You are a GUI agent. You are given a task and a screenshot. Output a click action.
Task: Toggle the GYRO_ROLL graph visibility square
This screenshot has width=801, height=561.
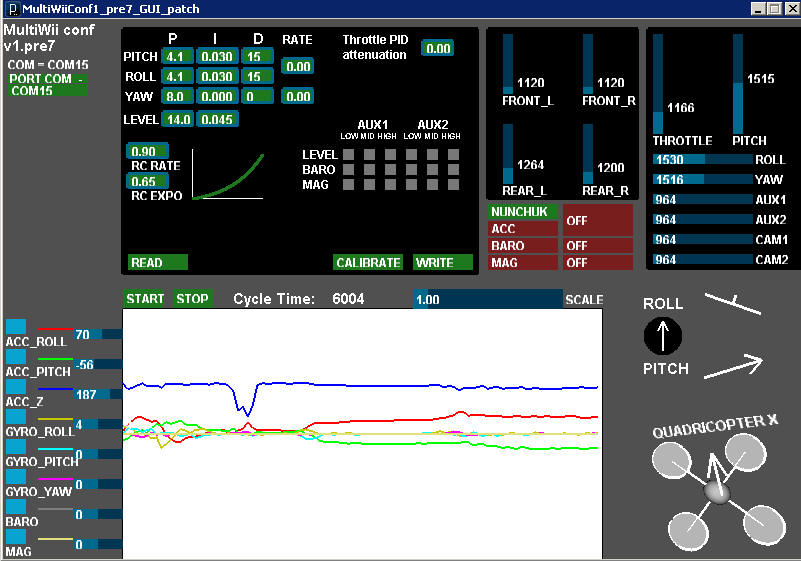[x=16, y=417]
